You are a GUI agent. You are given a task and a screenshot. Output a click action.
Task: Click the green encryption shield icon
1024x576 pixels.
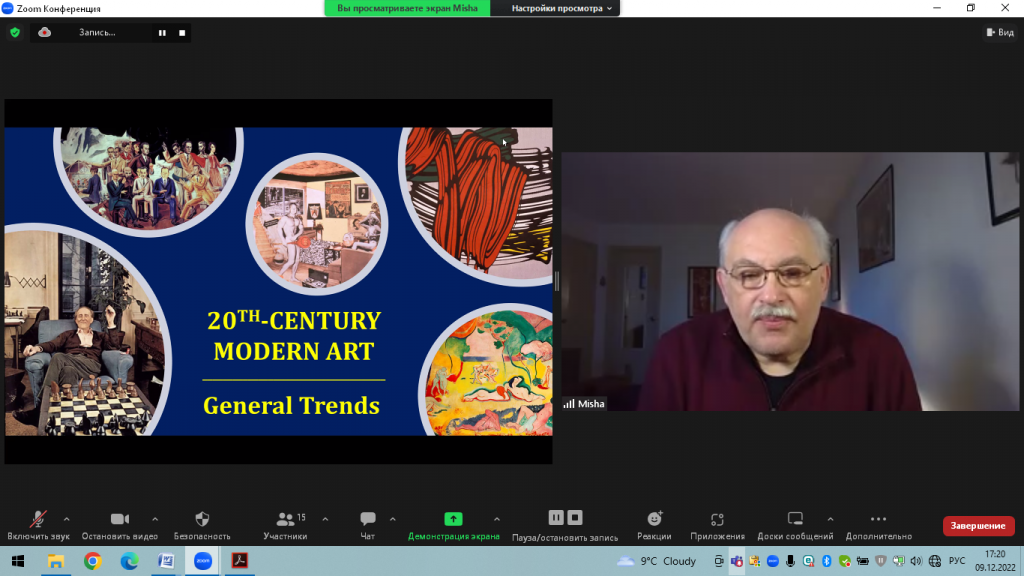click(x=15, y=32)
